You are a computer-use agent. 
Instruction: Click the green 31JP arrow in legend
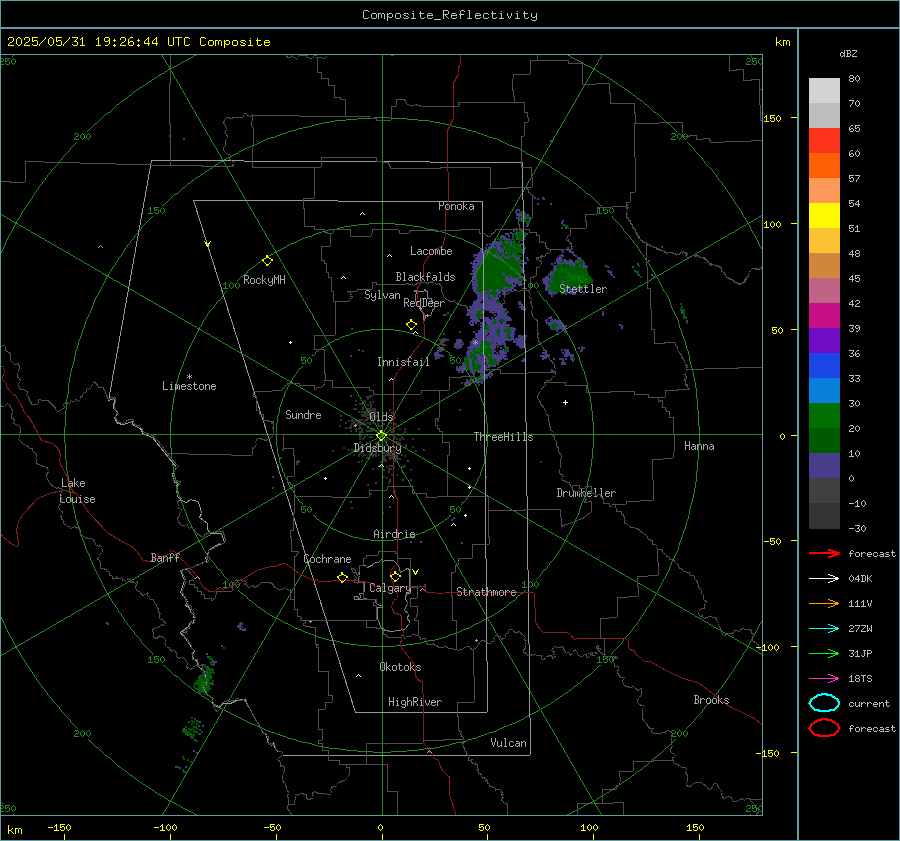point(824,653)
